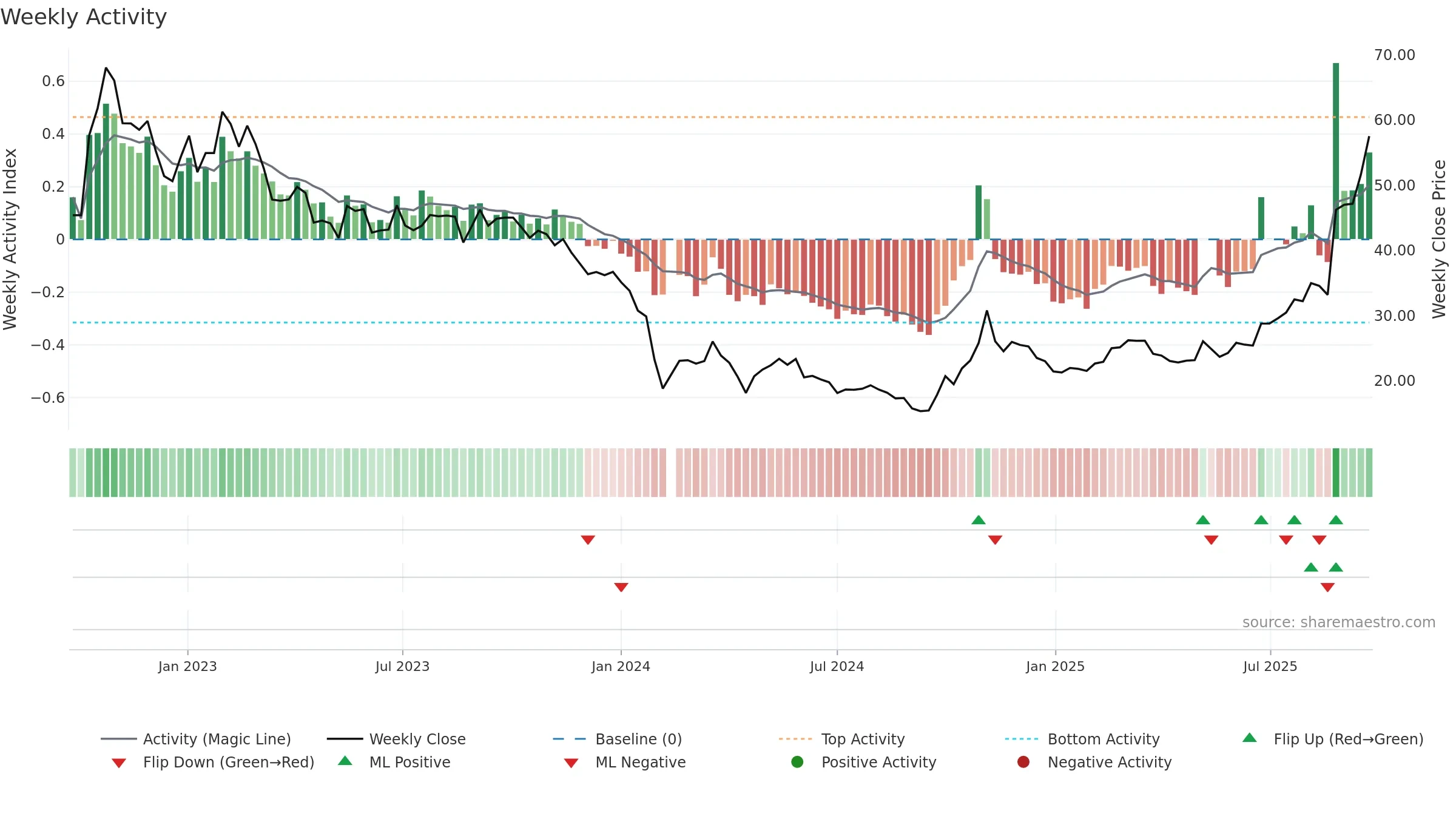Screen dimensions: 1456x819
Task: Click the ML Positive green triangle legend icon
Action: pyautogui.click(x=345, y=761)
